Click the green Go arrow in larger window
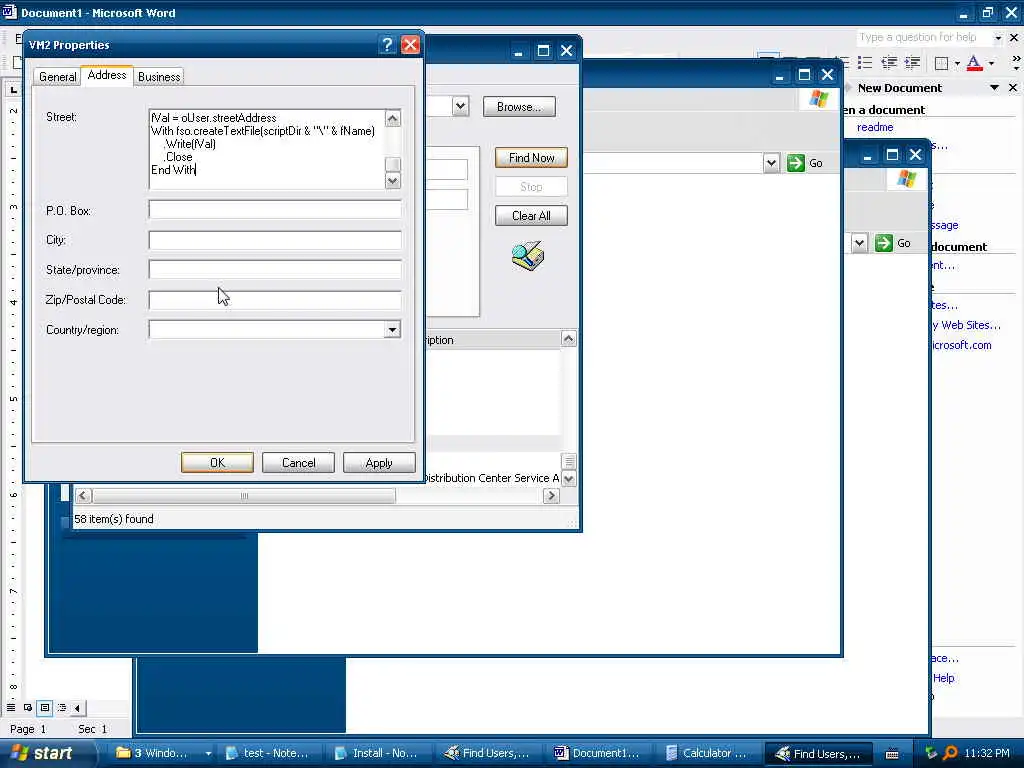Image resolution: width=1024 pixels, height=768 pixels. [795, 163]
